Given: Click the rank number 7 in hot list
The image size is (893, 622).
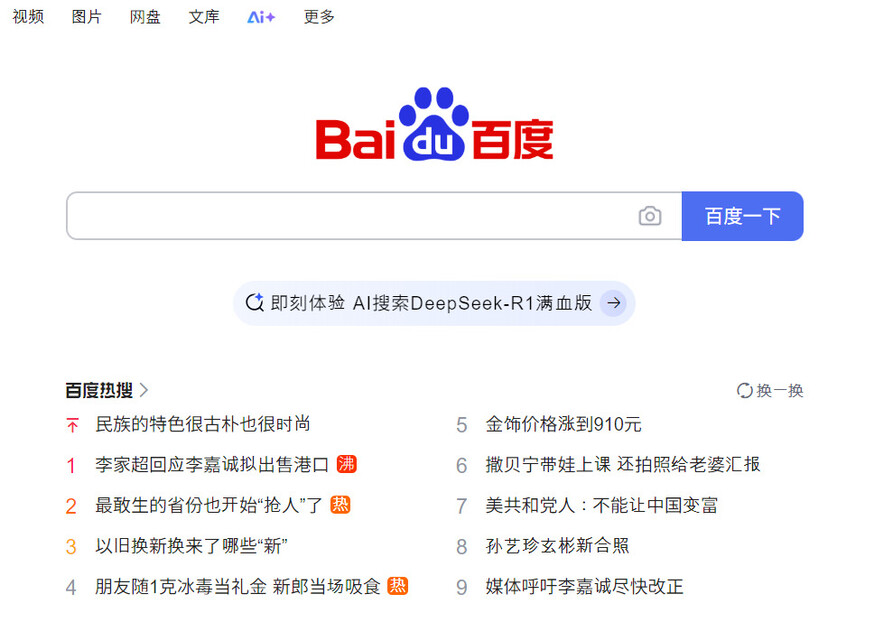Looking at the screenshot, I should (x=462, y=506).
